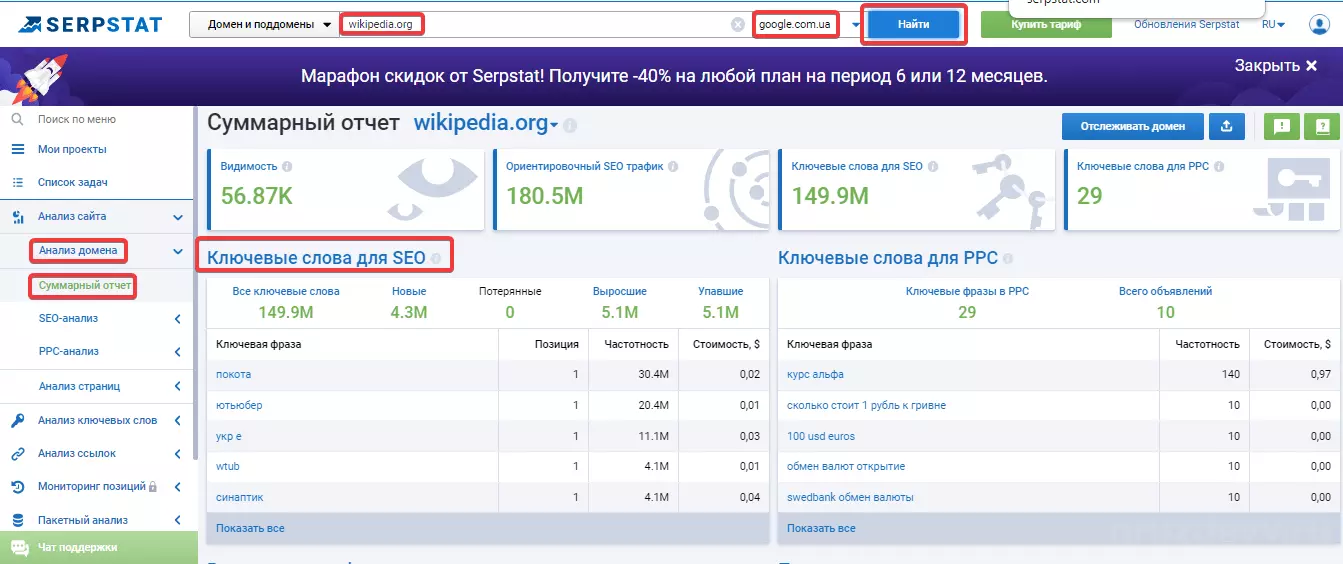Expand the PPC-анализ chevron
Viewport: 1343px width, 564px height.
178,352
